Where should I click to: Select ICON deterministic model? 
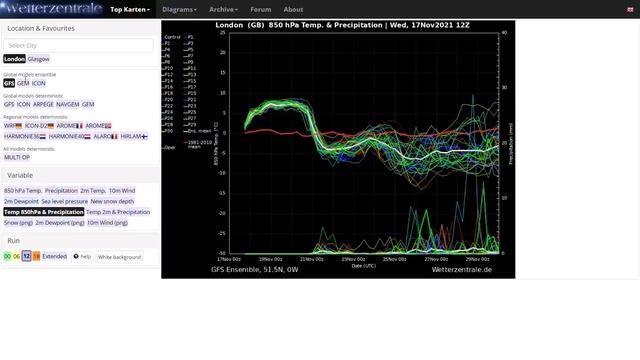tap(23, 104)
